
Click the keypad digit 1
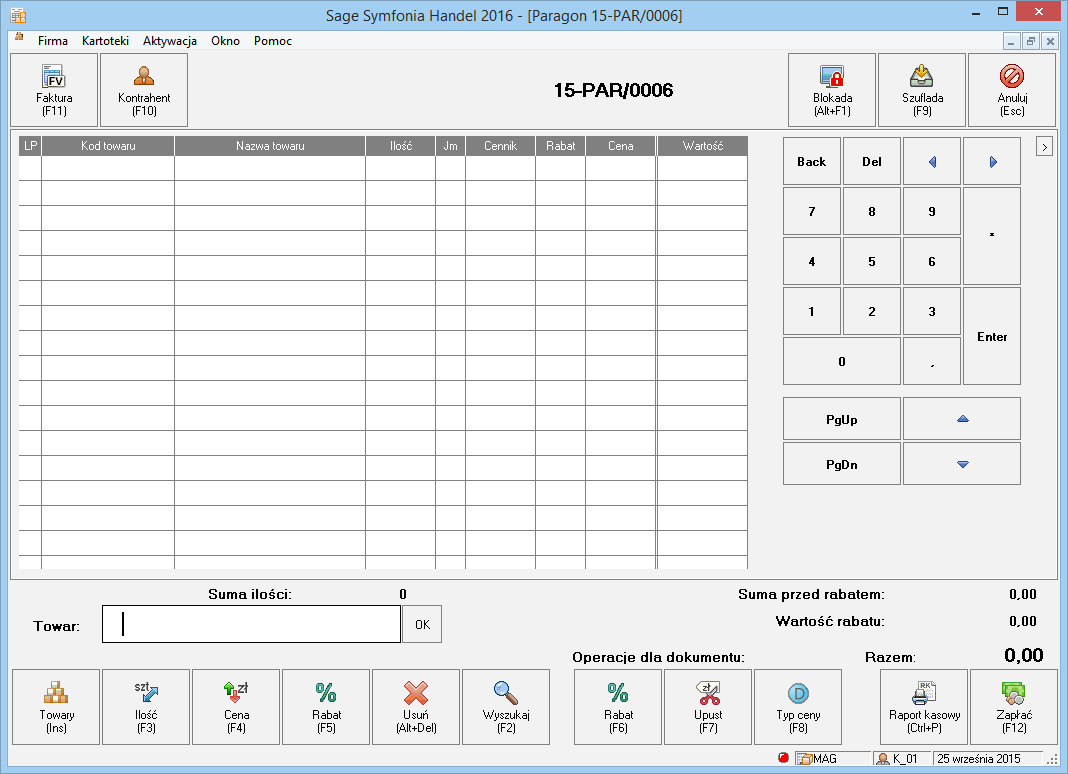tap(811, 311)
